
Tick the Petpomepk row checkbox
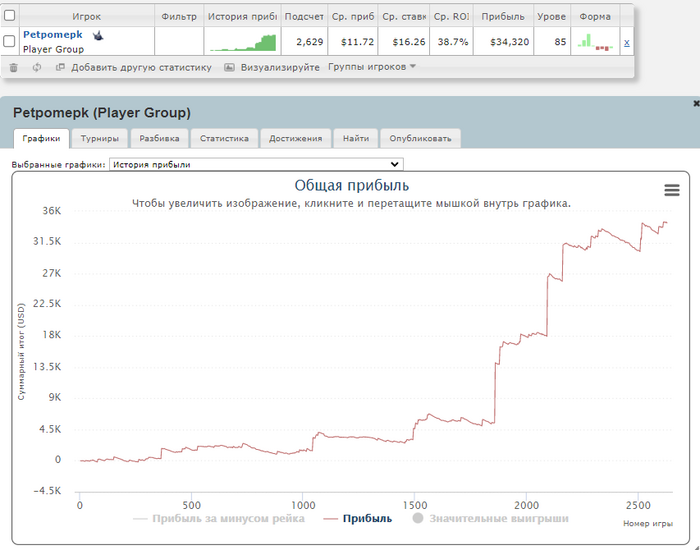[9, 41]
